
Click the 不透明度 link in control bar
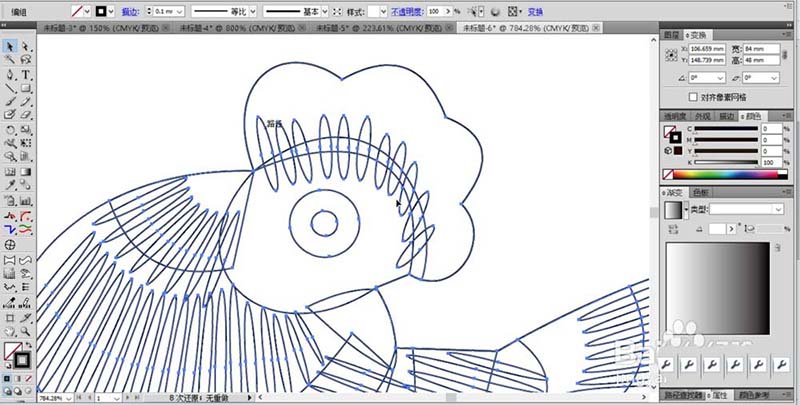[407, 11]
